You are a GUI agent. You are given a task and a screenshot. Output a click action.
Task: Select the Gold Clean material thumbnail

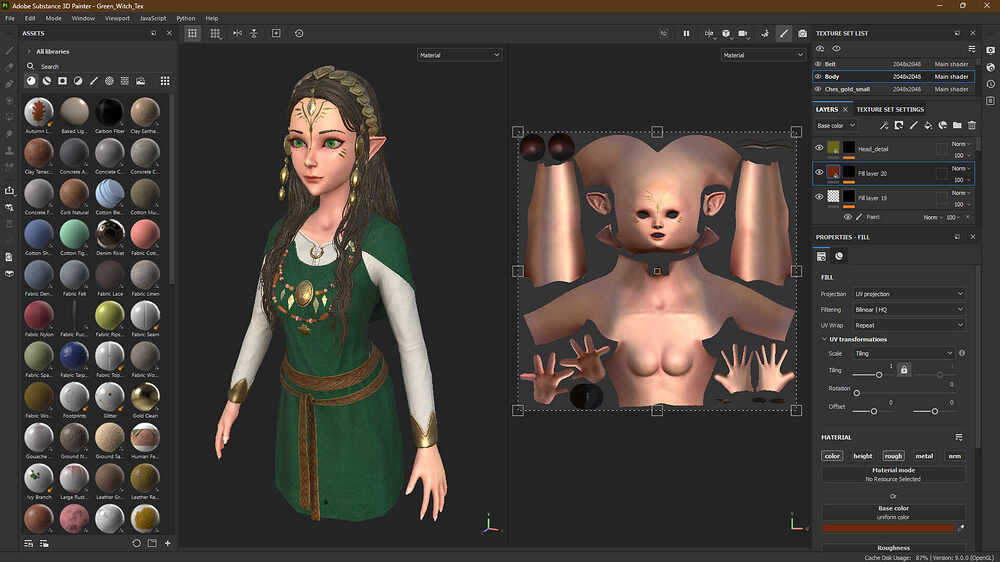pyautogui.click(x=145, y=396)
